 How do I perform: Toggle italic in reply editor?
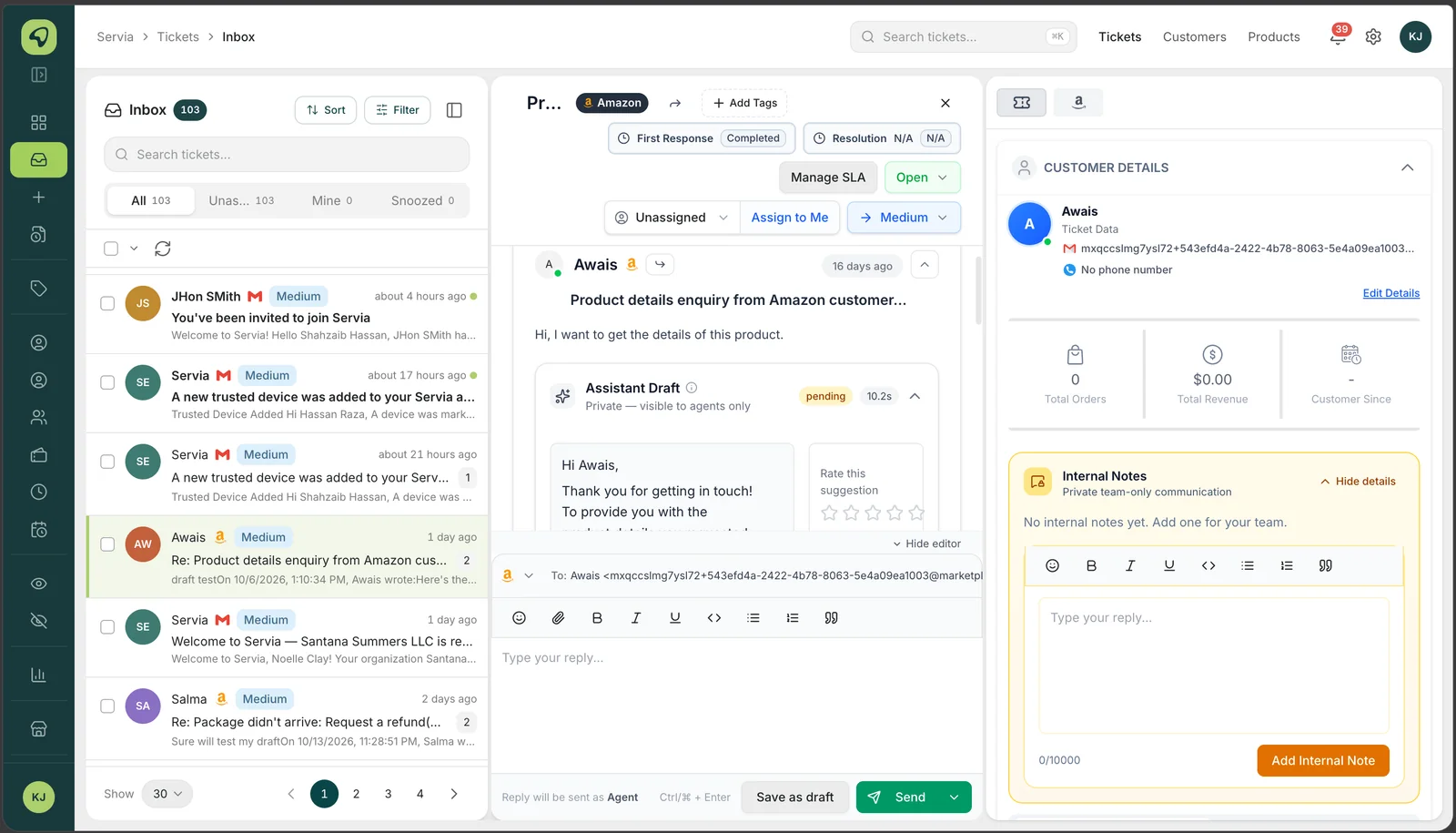pos(636,618)
